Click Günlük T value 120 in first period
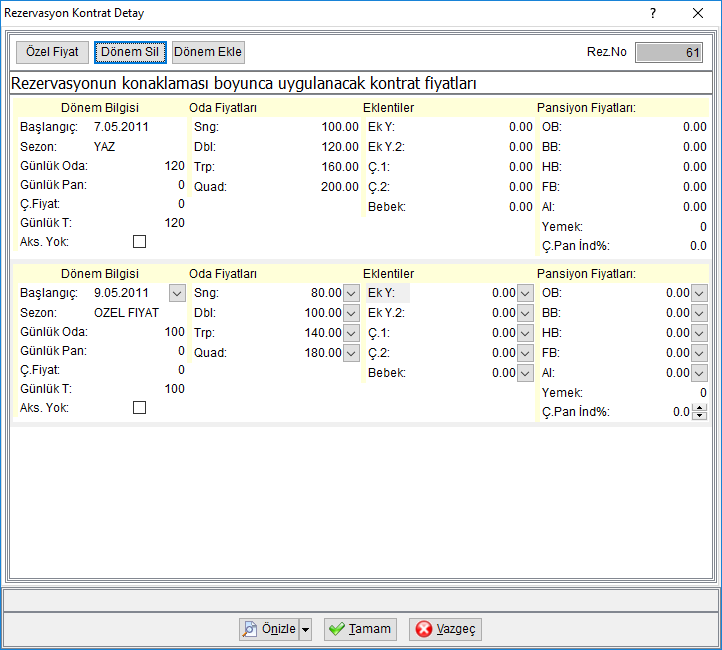This screenshot has width=722, height=650. [x=175, y=223]
